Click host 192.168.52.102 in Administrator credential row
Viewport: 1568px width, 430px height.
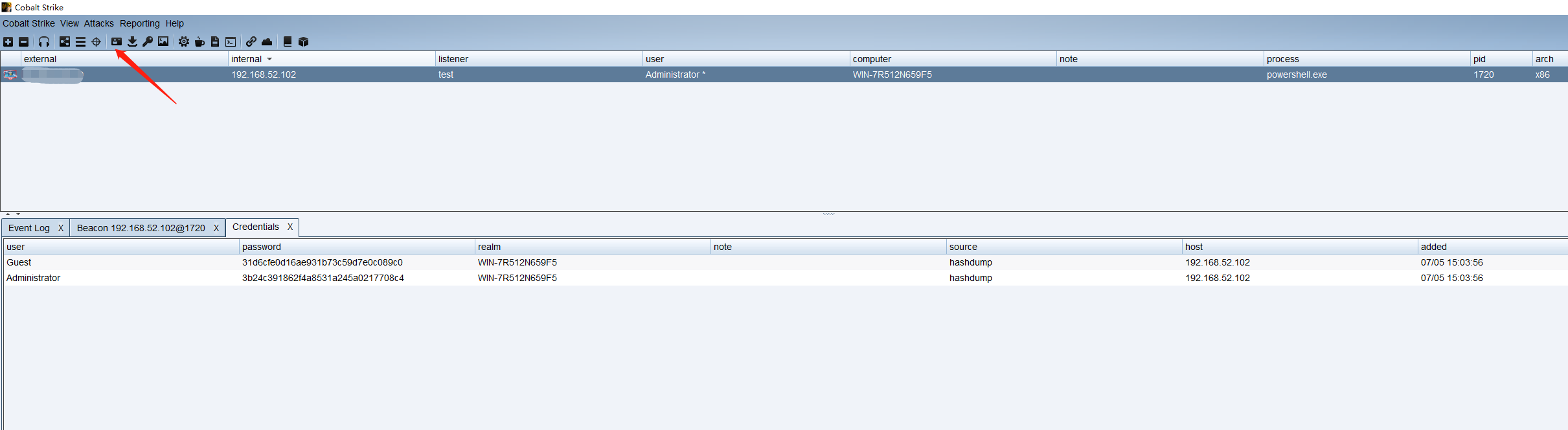coord(1218,278)
